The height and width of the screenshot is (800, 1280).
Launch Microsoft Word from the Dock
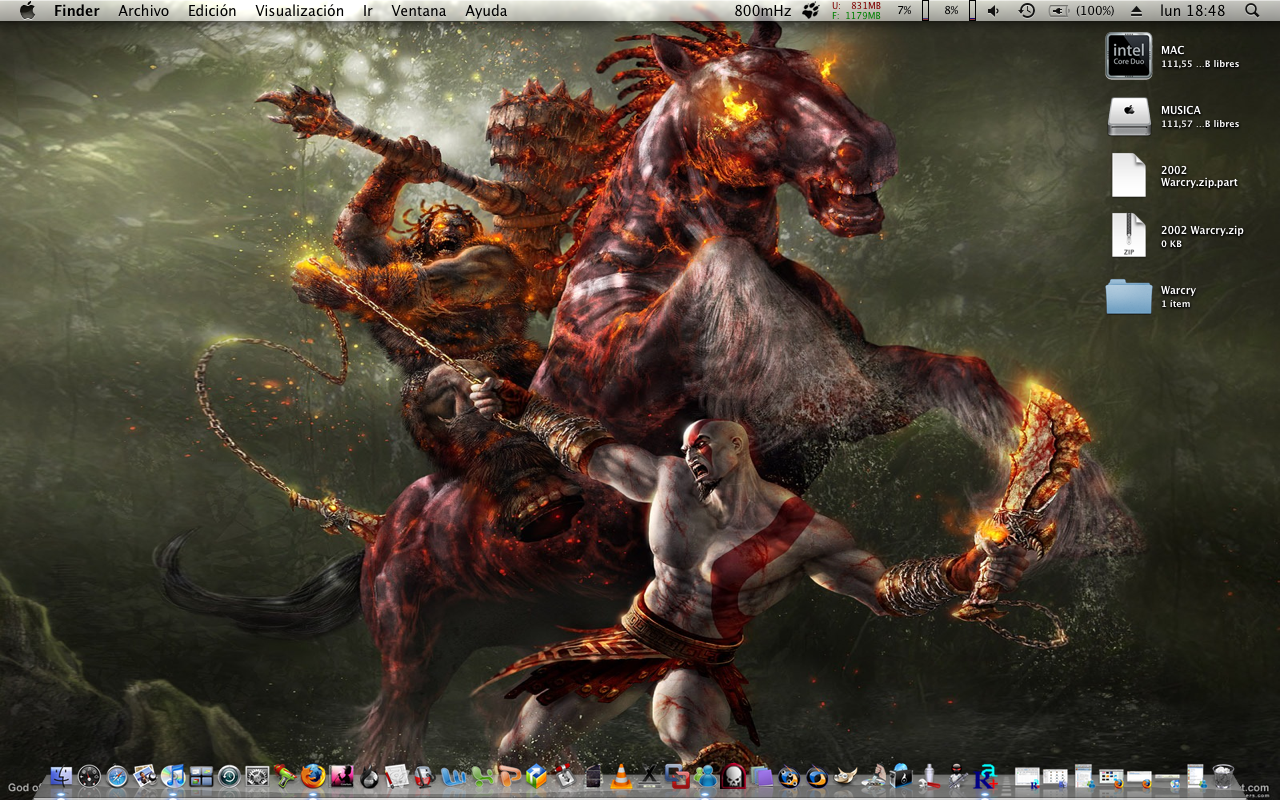coord(453,776)
